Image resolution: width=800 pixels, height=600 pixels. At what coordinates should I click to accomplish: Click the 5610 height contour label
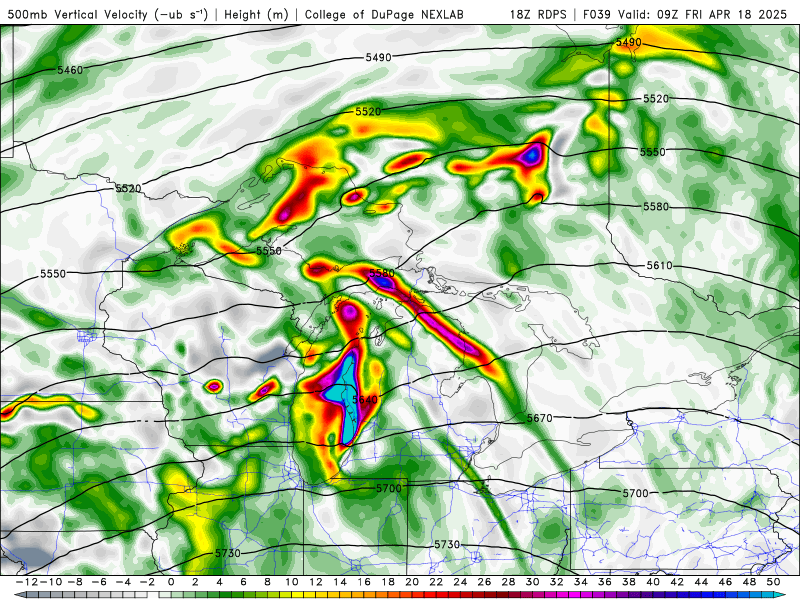point(660,265)
